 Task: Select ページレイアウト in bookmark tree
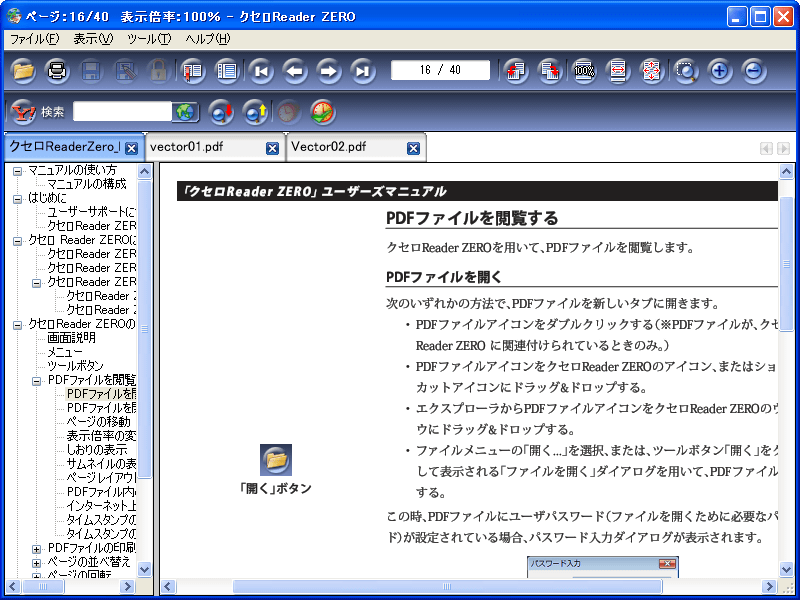tap(101, 478)
